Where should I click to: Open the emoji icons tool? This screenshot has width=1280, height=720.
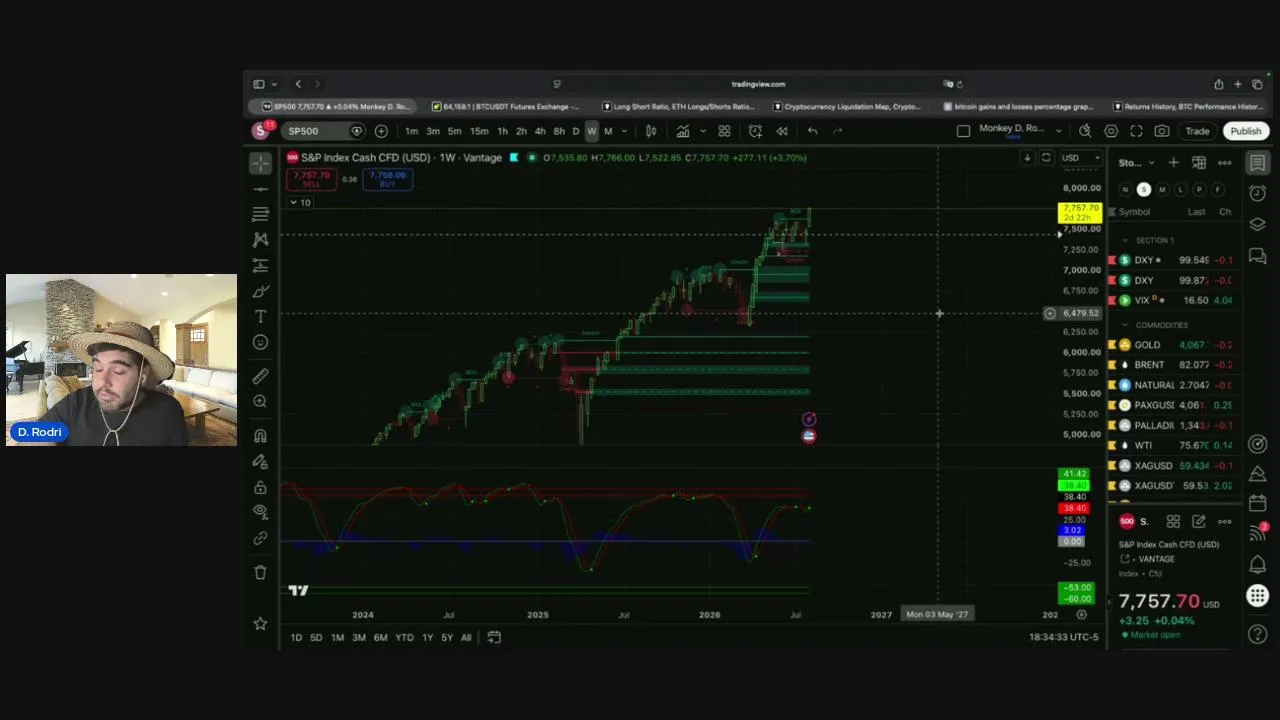click(x=261, y=342)
